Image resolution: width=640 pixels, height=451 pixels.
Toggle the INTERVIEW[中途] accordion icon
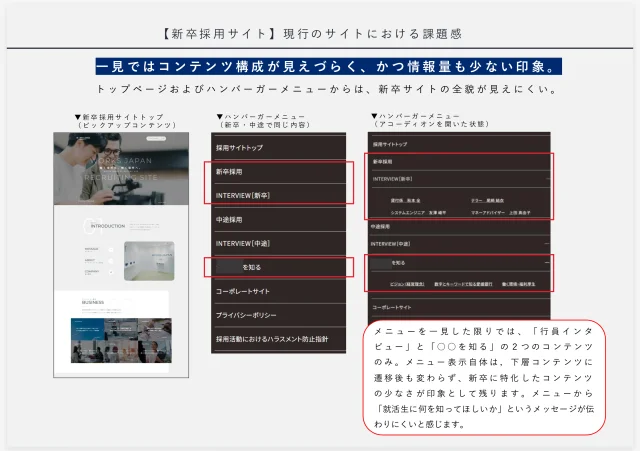(x=547, y=244)
